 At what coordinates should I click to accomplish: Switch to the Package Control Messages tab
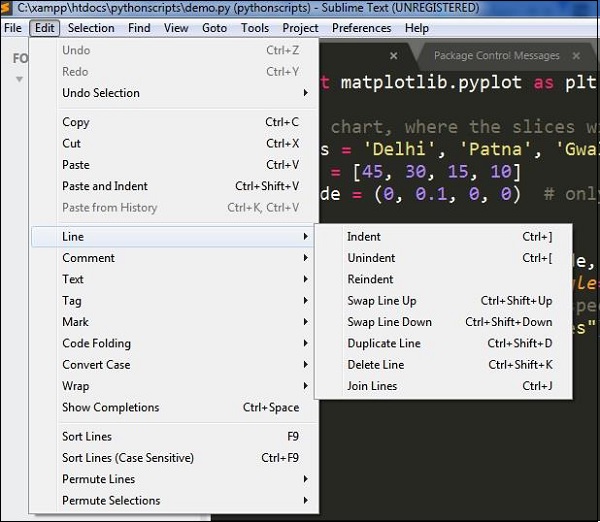point(496,56)
